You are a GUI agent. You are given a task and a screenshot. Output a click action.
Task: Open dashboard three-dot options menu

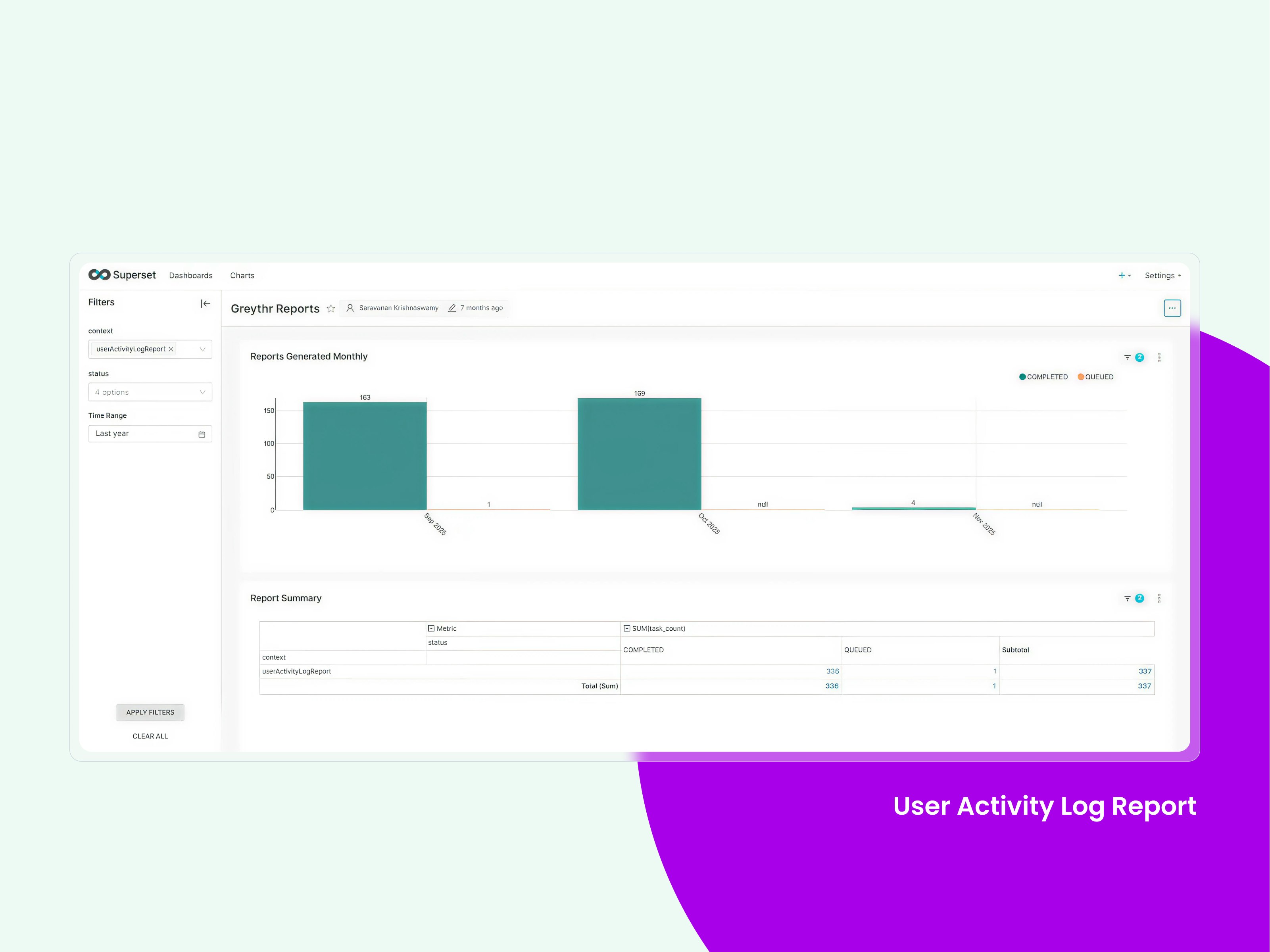(x=1172, y=308)
